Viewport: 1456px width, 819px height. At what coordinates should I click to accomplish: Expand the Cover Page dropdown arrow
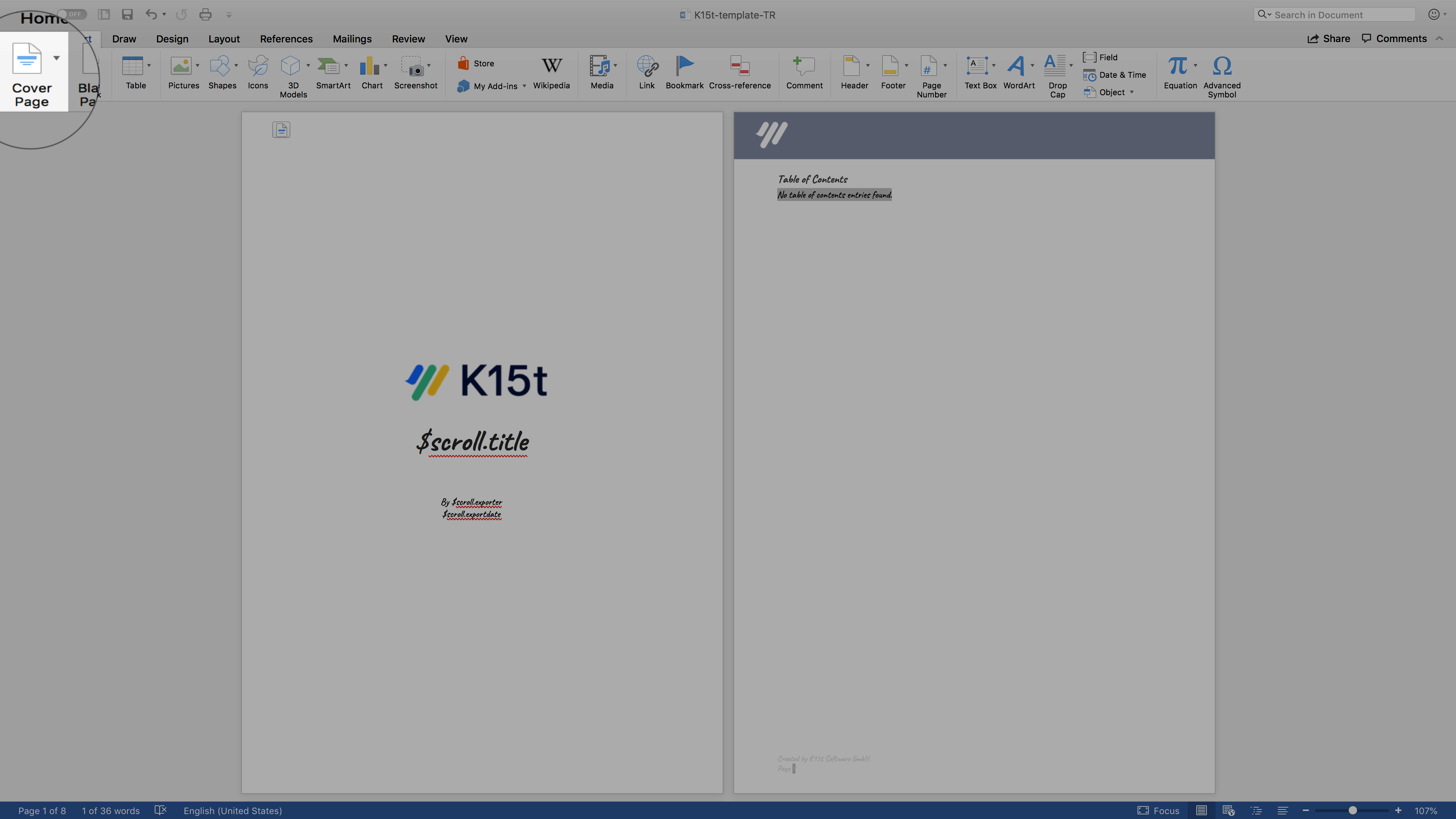tap(56, 58)
